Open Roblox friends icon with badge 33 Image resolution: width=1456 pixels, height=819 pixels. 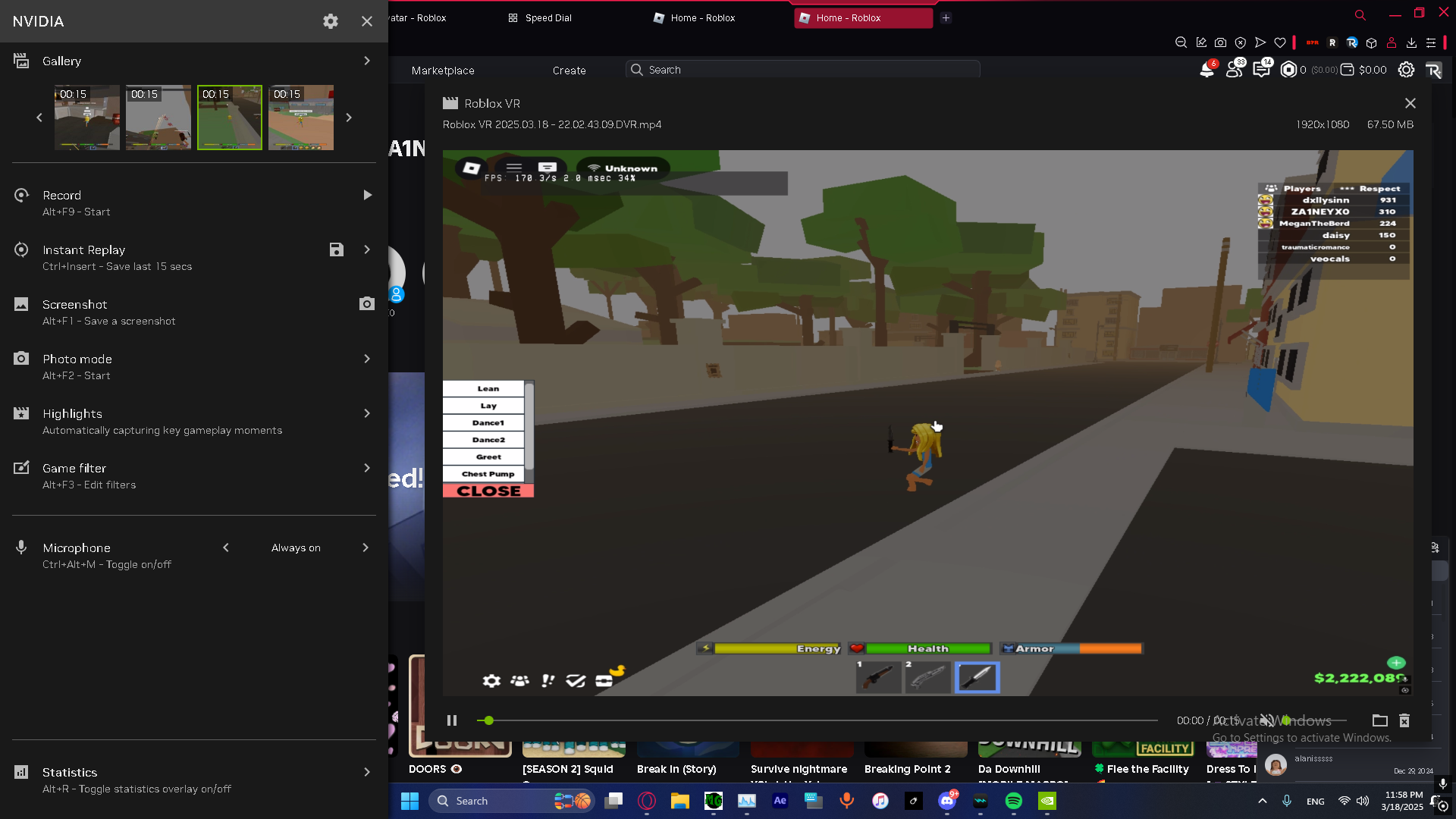coord(1235,70)
